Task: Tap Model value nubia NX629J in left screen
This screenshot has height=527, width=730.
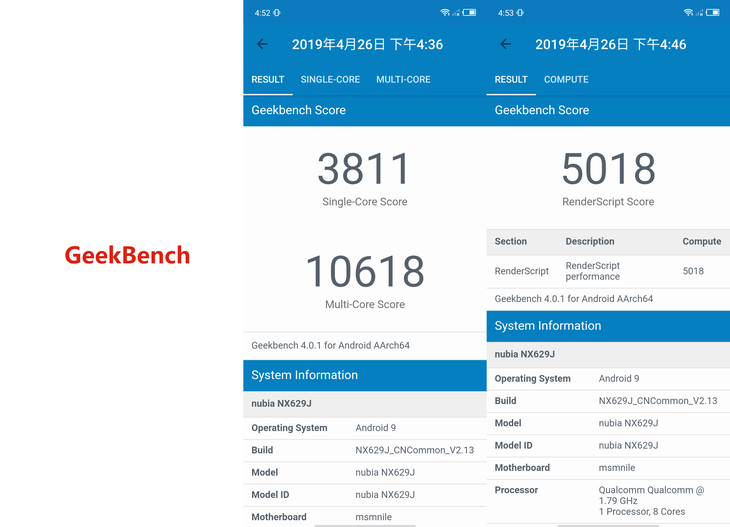Action: (x=385, y=472)
